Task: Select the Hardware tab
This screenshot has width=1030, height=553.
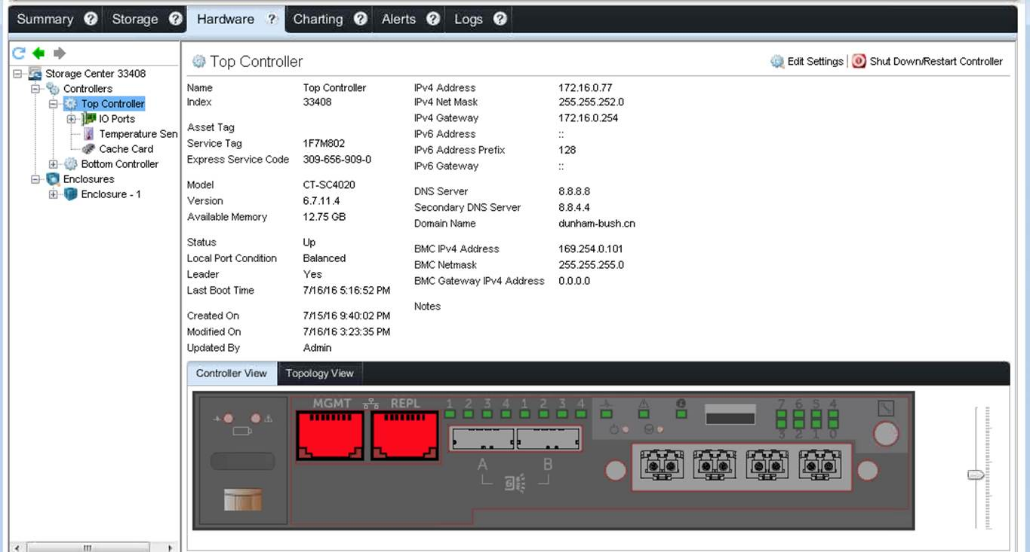Action: coord(225,19)
